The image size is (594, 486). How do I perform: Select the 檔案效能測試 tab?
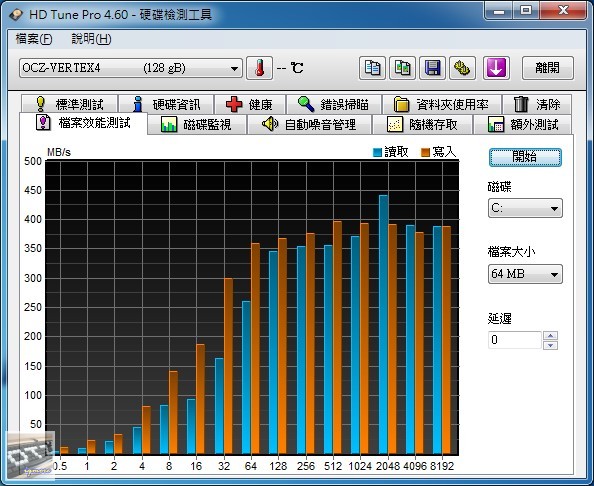tap(83, 123)
